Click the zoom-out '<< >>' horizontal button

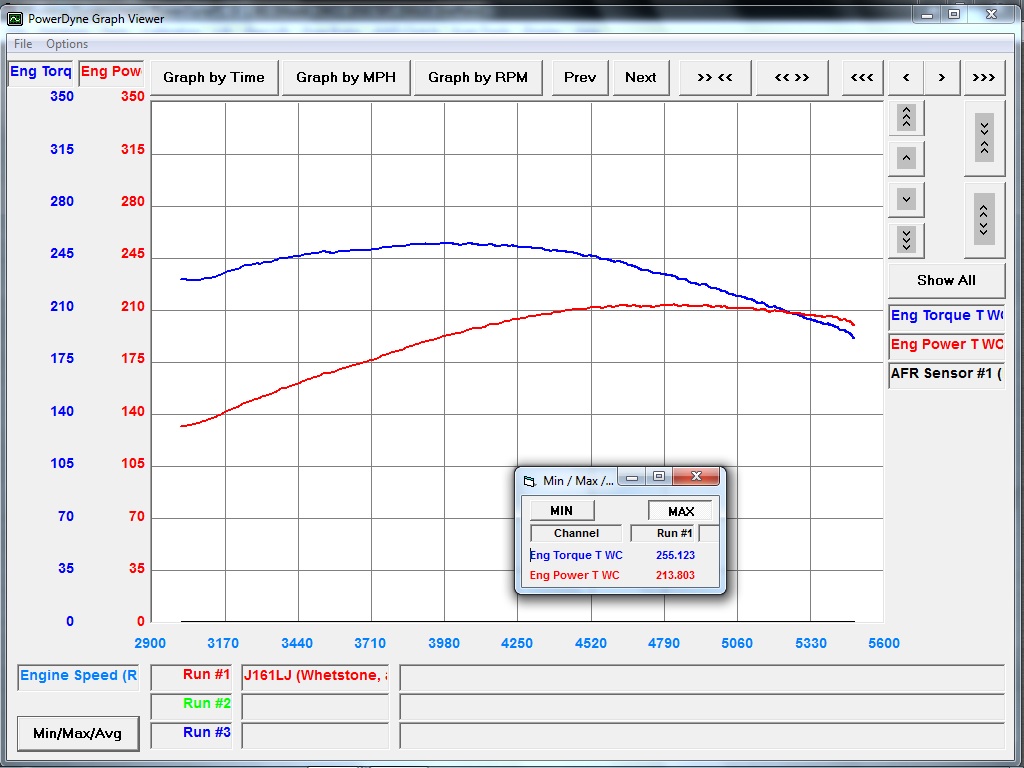792,78
